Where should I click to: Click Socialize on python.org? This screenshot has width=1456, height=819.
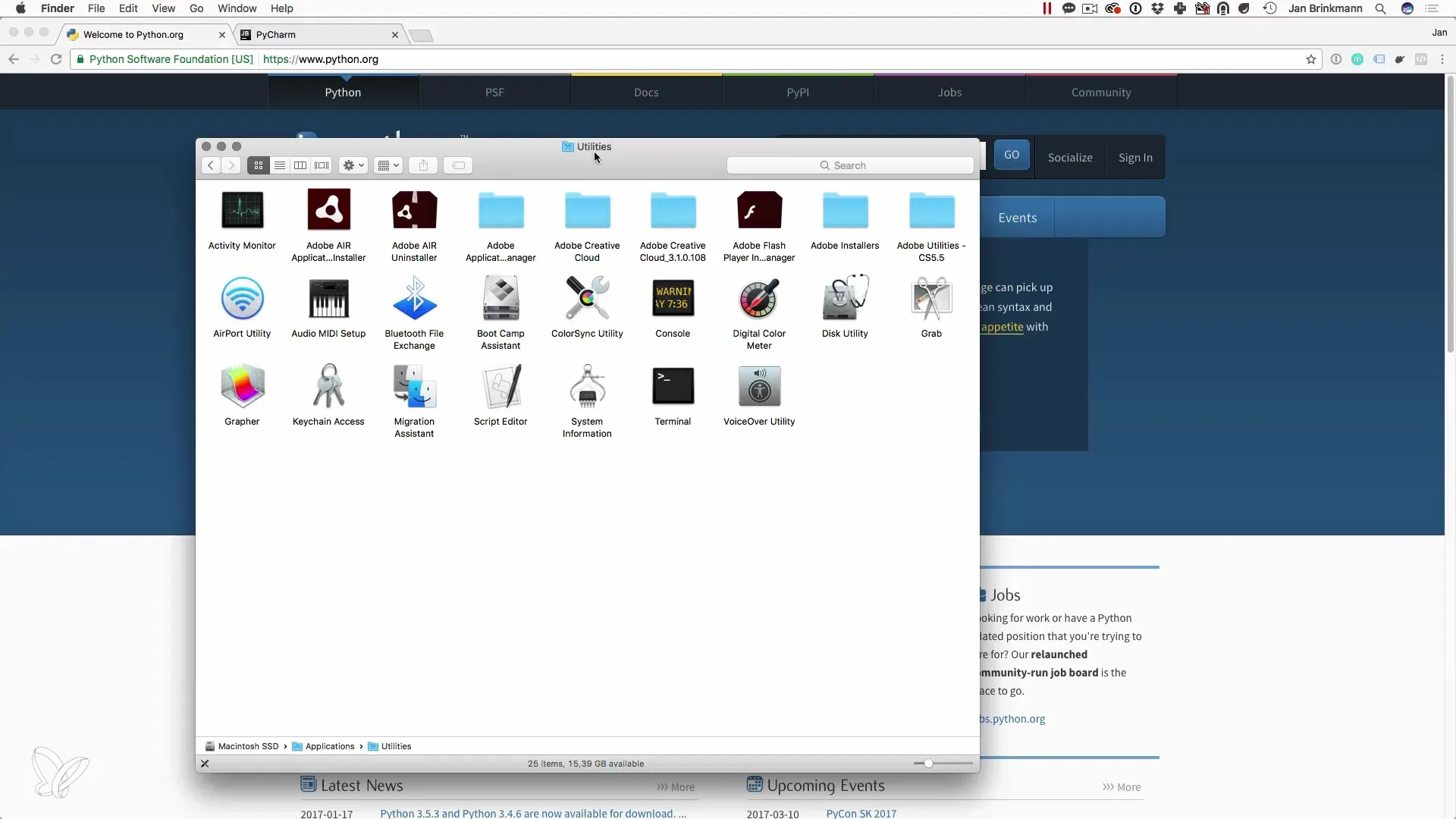1070,158
